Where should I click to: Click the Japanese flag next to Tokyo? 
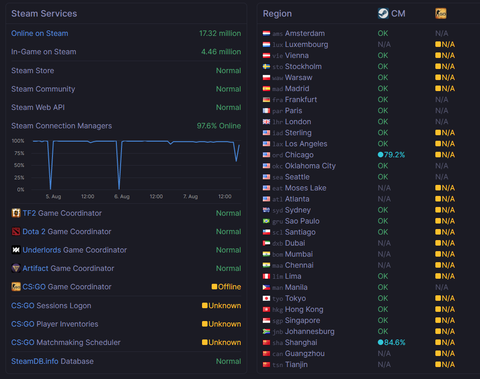tap(266, 298)
